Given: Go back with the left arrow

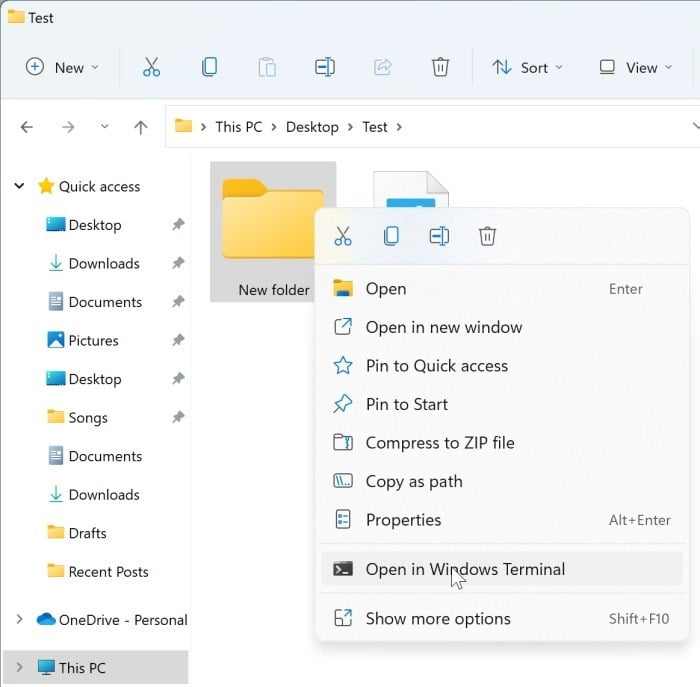Looking at the screenshot, I should point(27,127).
